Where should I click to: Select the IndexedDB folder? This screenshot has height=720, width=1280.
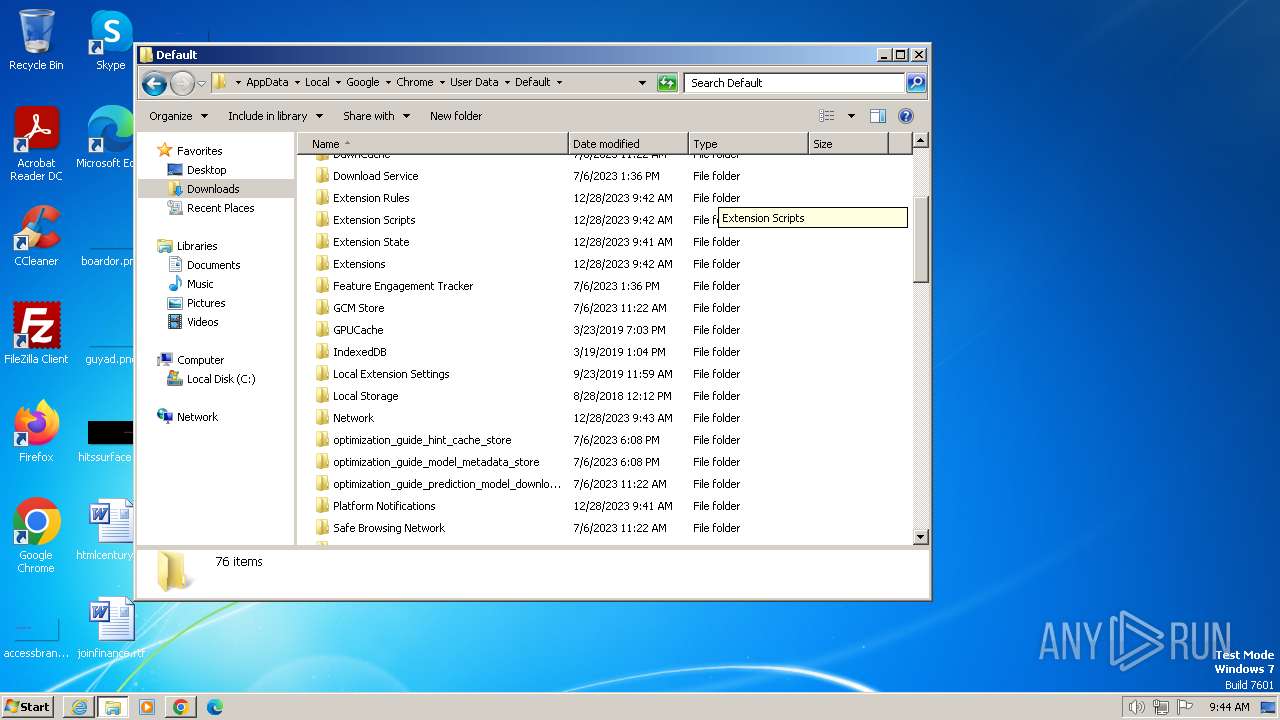point(359,352)
